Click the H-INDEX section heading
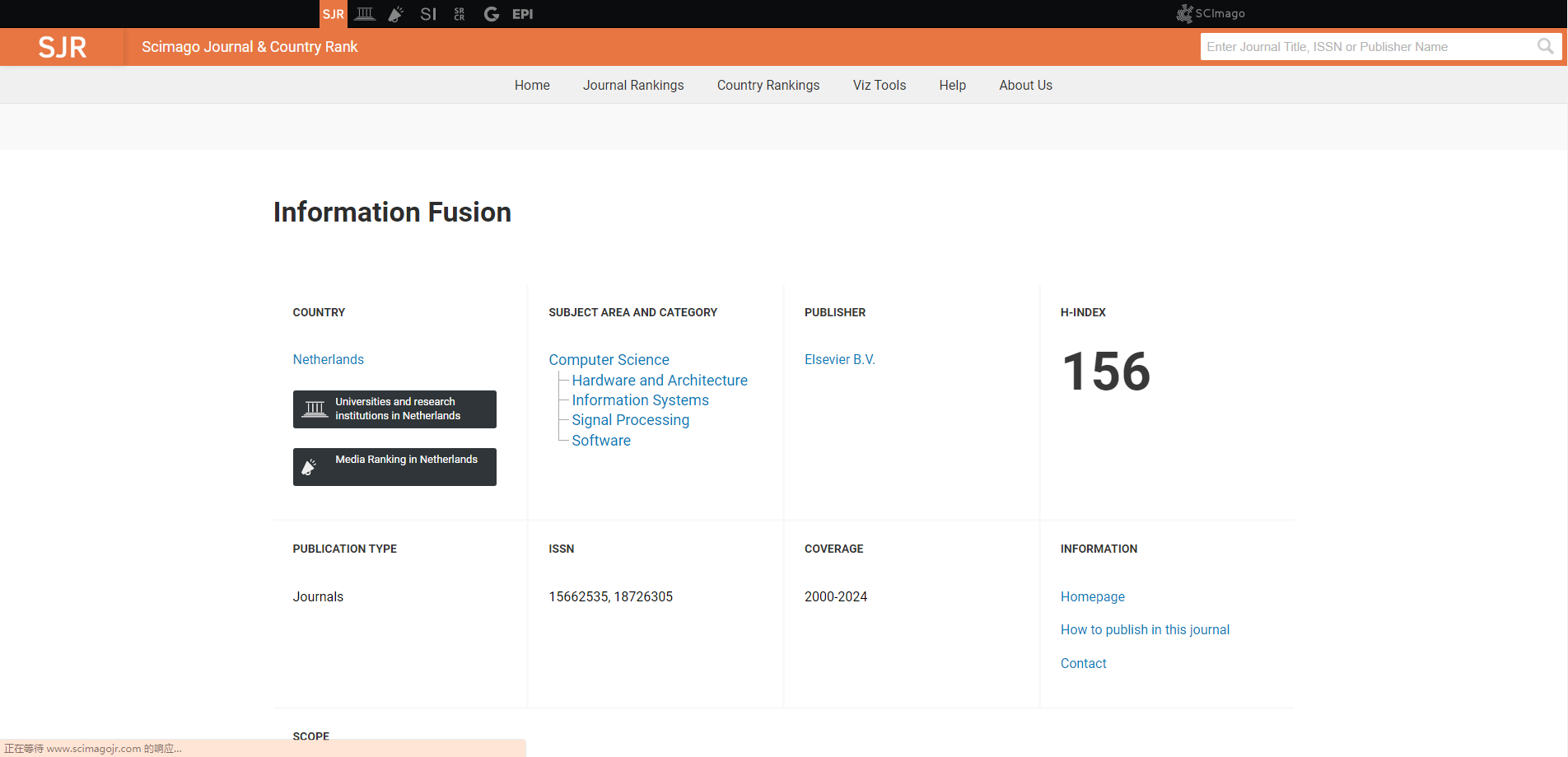 coord(1083,312)
